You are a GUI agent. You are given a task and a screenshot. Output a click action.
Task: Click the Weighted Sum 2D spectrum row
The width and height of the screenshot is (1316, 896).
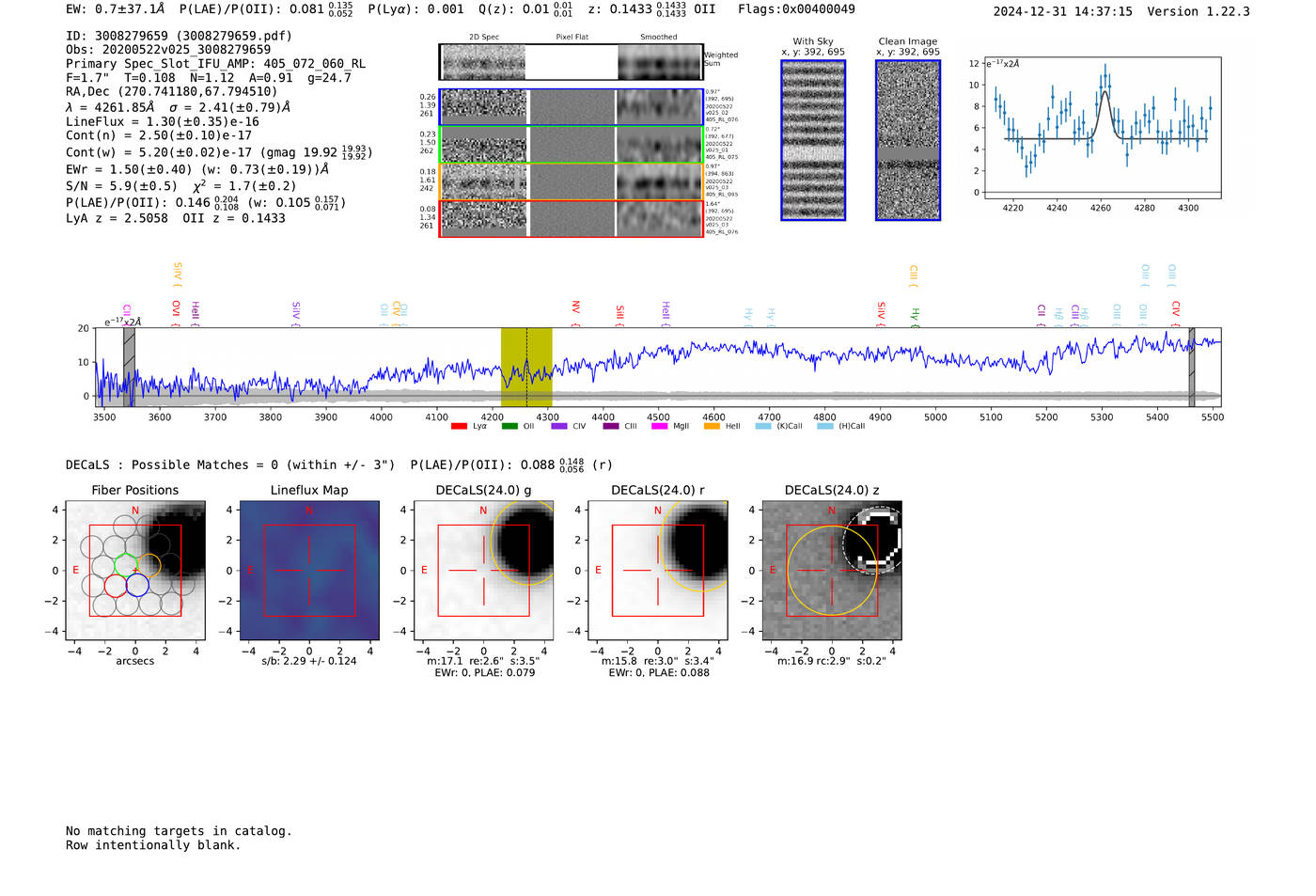click(572, 62)
